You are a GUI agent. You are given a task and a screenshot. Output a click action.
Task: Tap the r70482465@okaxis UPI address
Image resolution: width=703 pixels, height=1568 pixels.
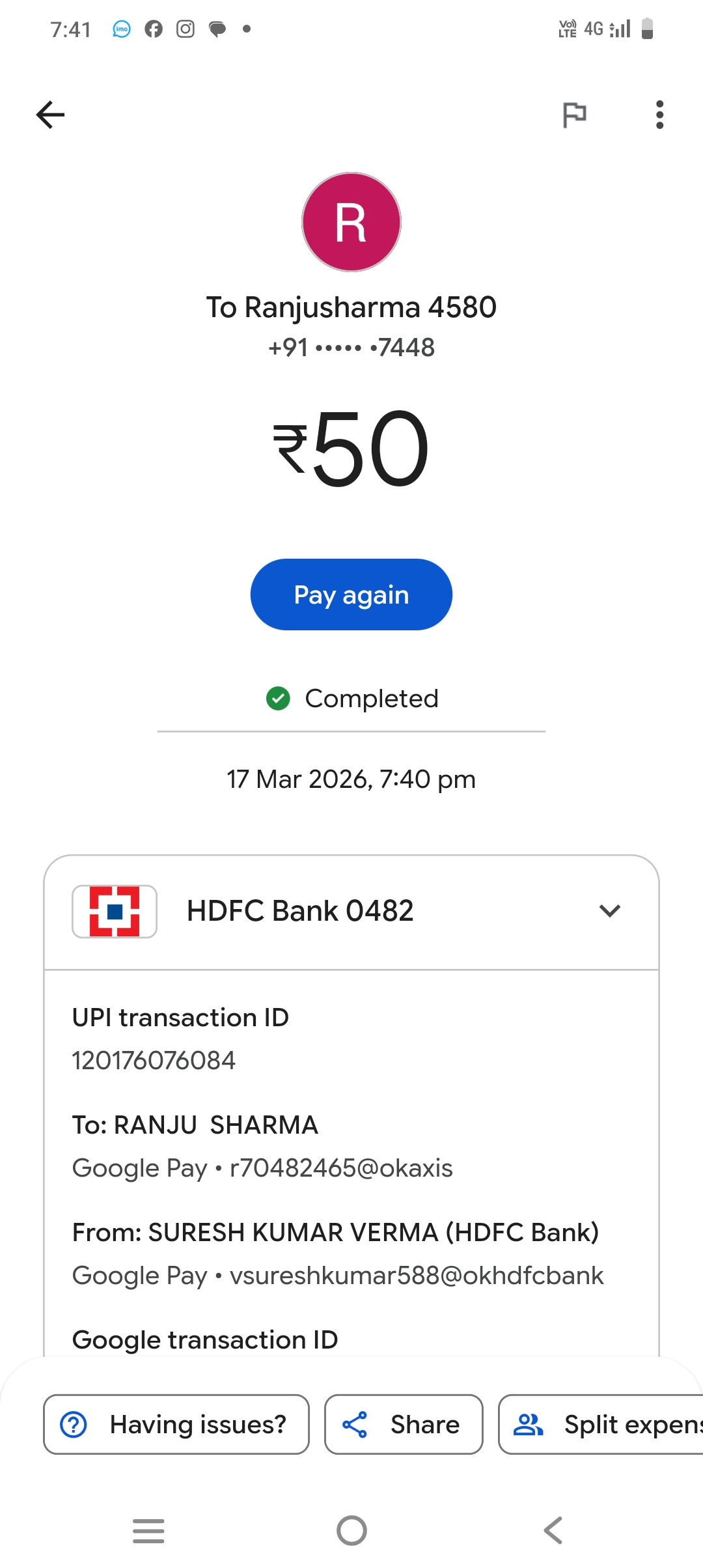(341, 1168)
